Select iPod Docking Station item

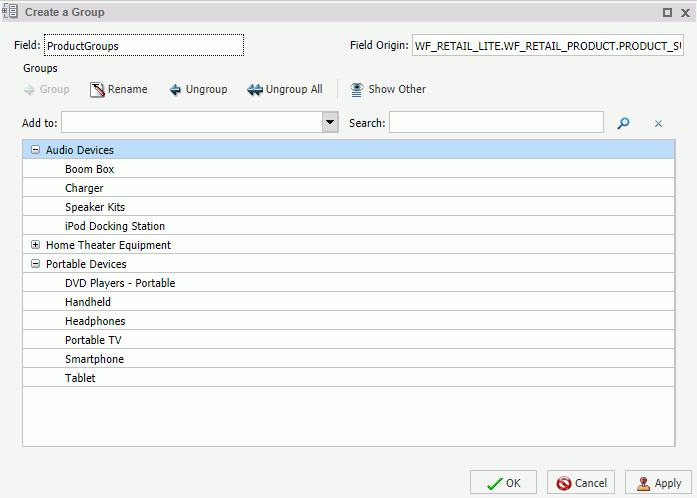point(348,226)
